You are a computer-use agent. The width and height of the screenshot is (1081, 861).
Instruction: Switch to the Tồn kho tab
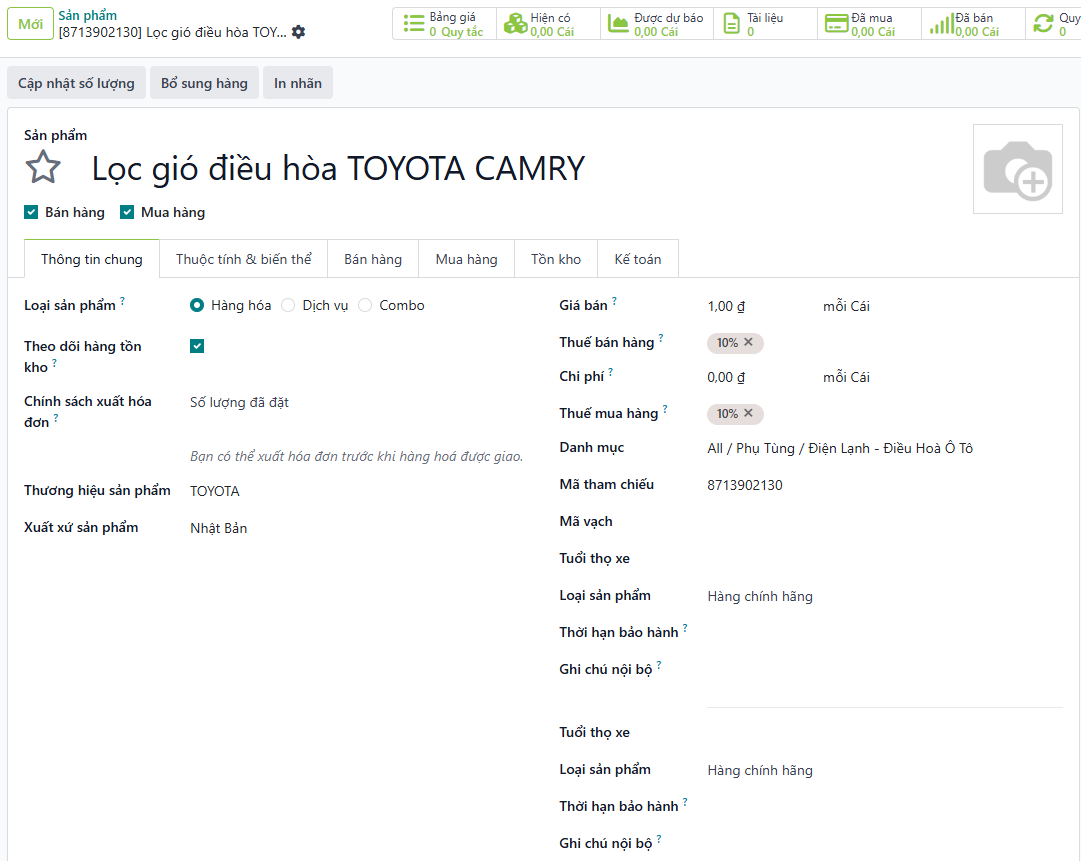point(556,259)
